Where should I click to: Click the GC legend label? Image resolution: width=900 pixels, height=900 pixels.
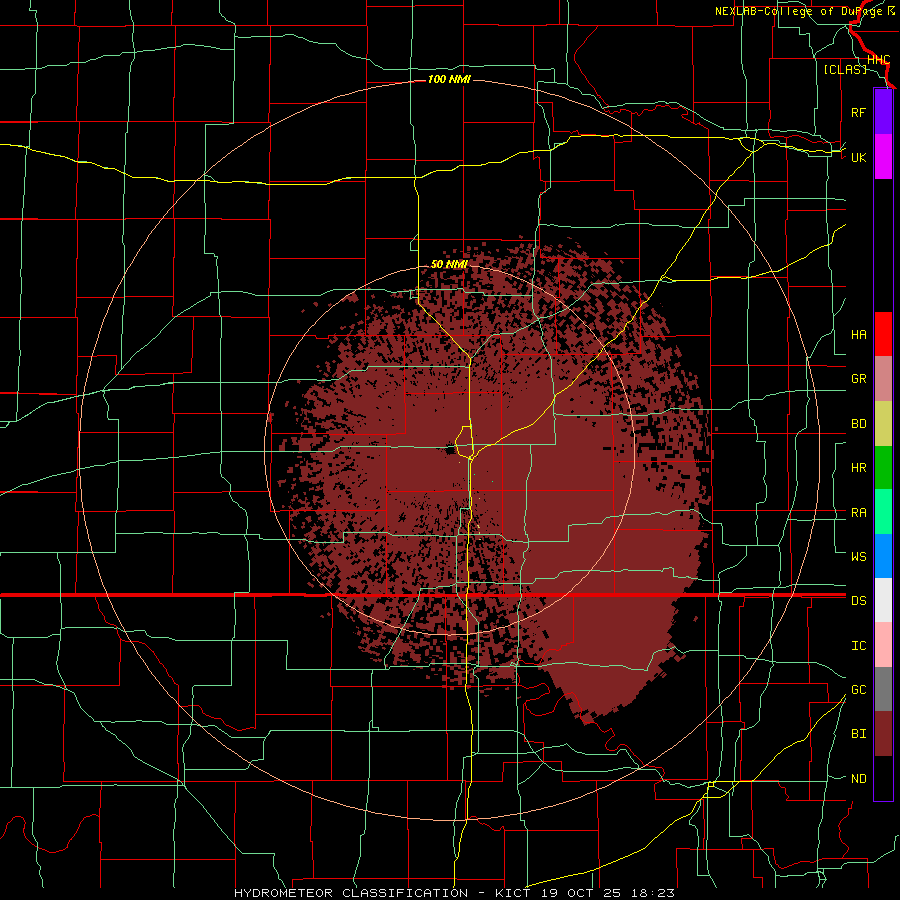coord(858,690)
